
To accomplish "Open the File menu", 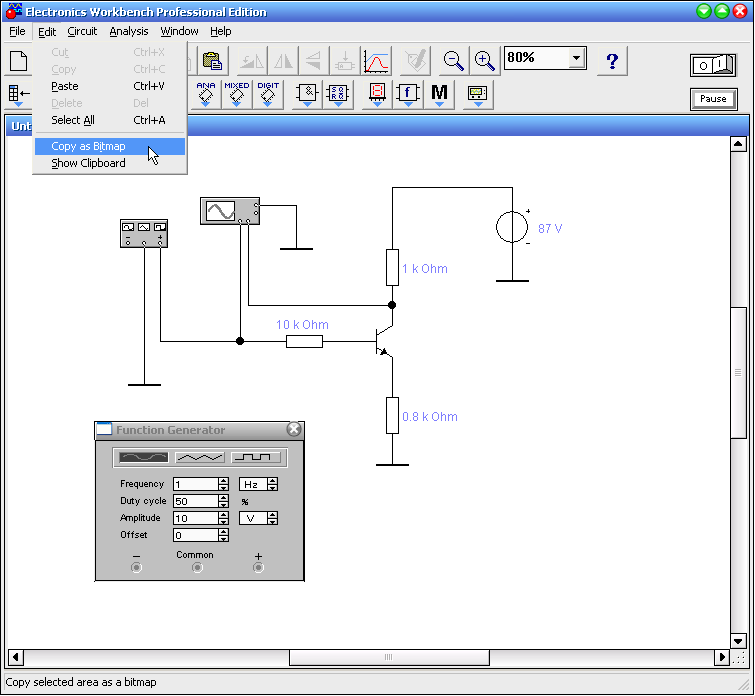I will pyautogui.click(x=17, y=31).
